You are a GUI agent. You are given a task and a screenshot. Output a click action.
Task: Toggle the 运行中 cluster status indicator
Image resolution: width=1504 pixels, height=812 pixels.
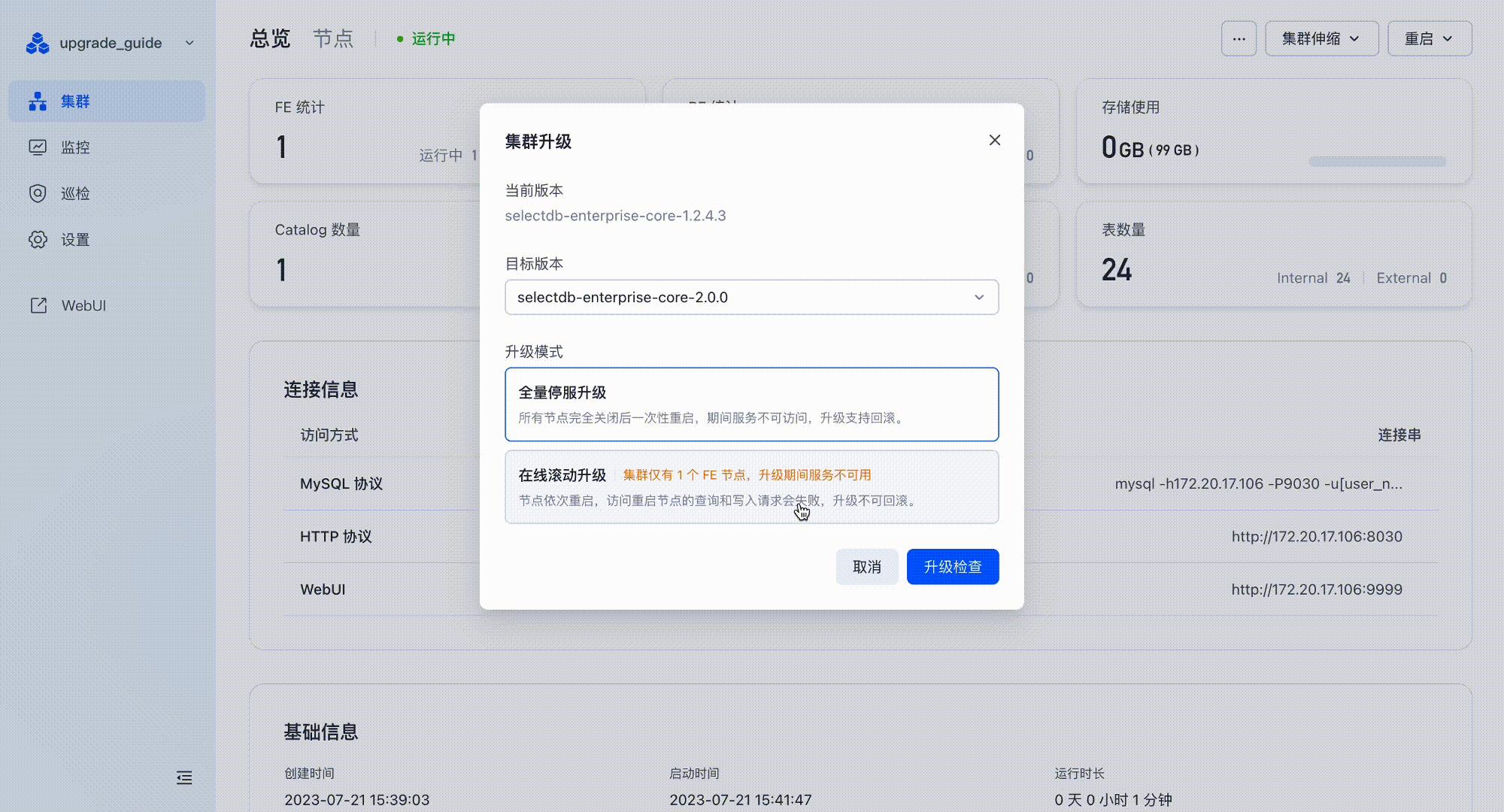426,38
